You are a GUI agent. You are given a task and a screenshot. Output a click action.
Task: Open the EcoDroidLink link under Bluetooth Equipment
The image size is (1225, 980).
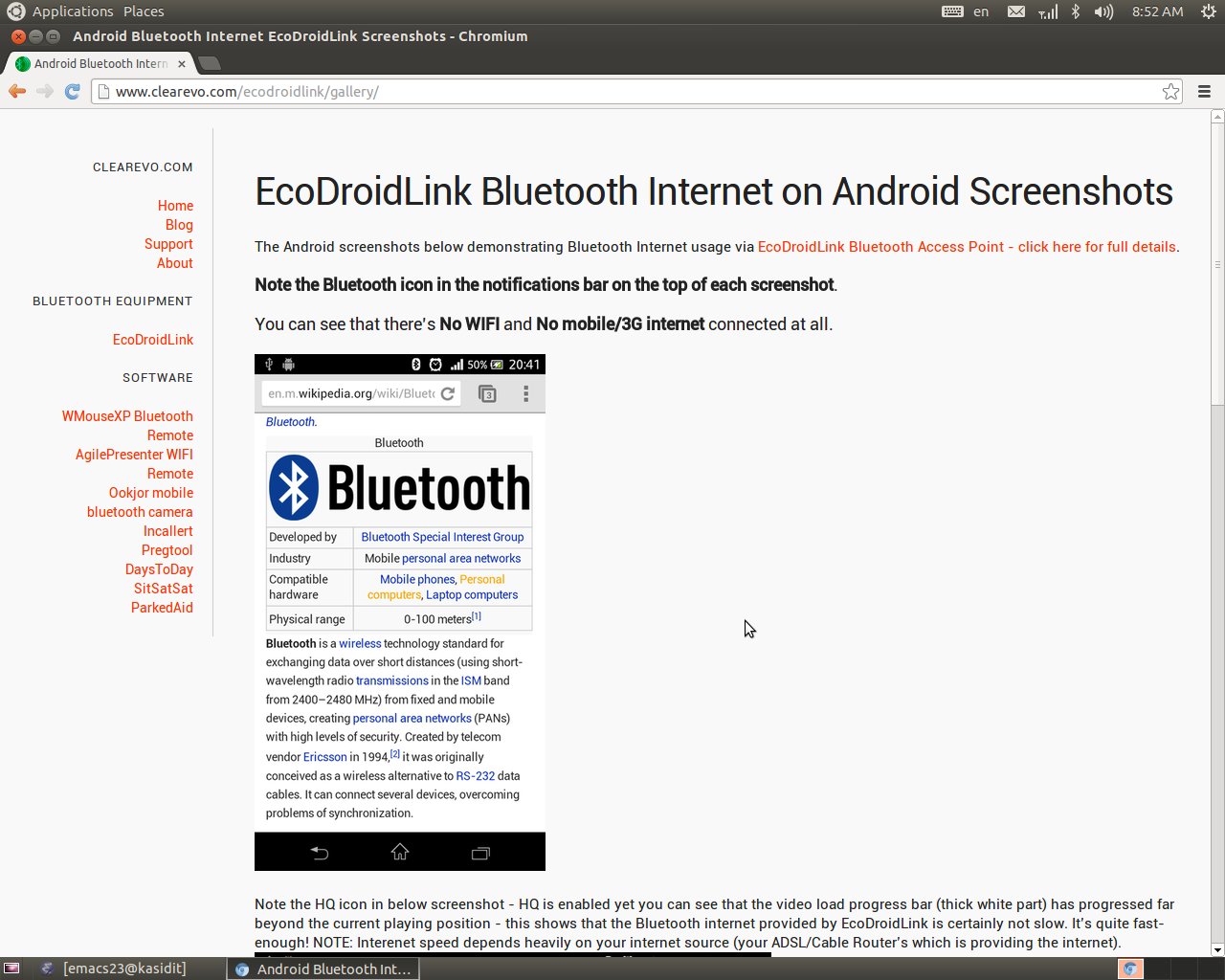coord(153,340)
